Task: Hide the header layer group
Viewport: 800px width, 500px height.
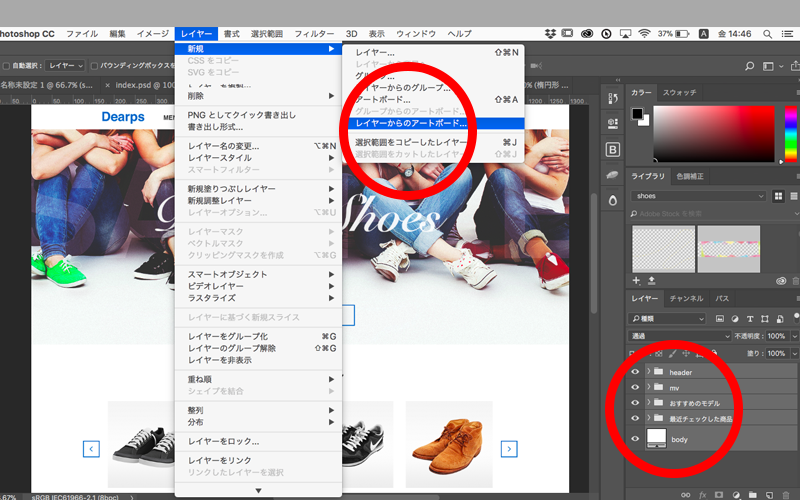Action: coord(635,372)
